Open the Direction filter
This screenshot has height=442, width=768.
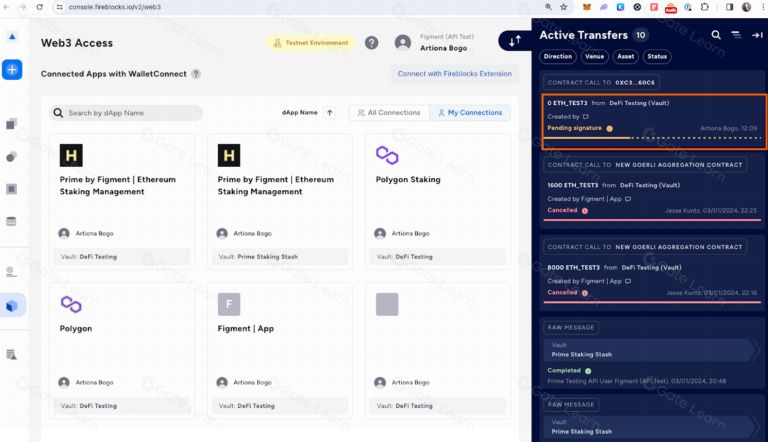pos(557,56)
